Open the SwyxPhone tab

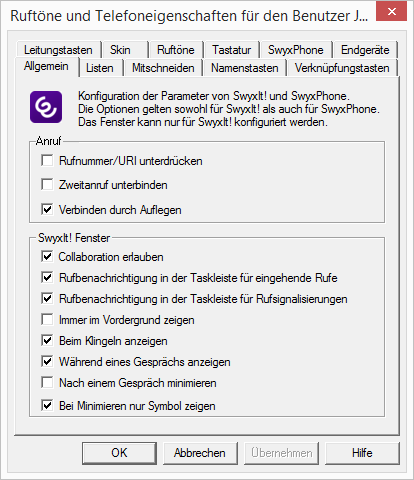(296, 50)
